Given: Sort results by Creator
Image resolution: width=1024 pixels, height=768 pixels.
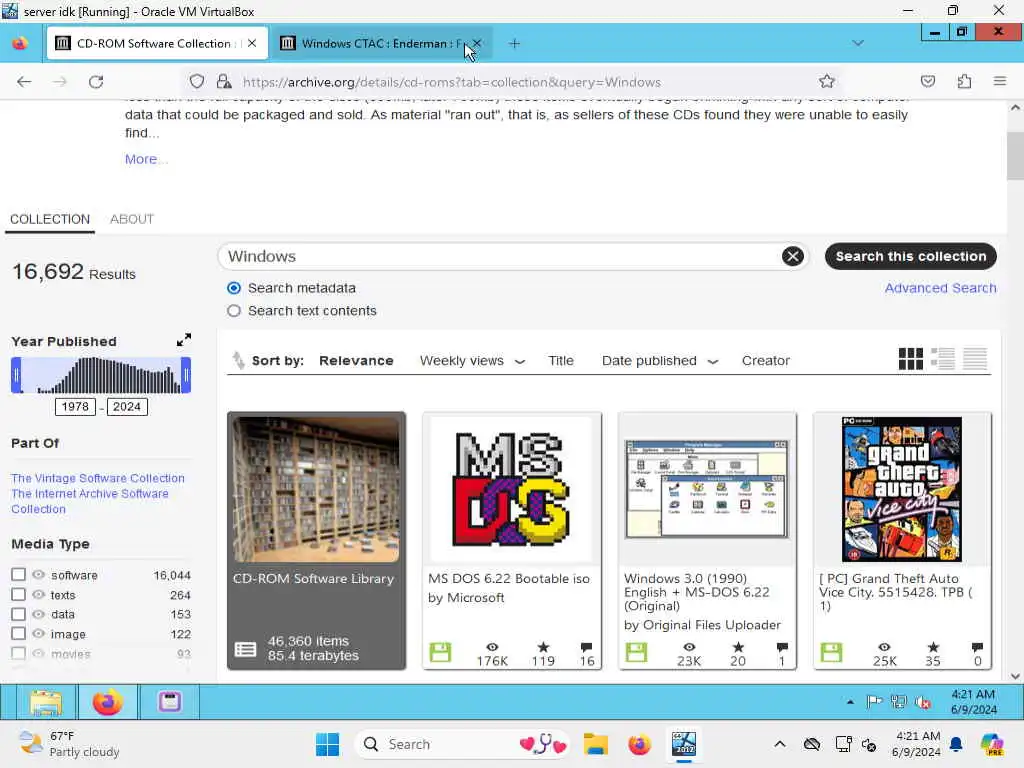Looking at the screenshot, I should (x=765, y=360).
